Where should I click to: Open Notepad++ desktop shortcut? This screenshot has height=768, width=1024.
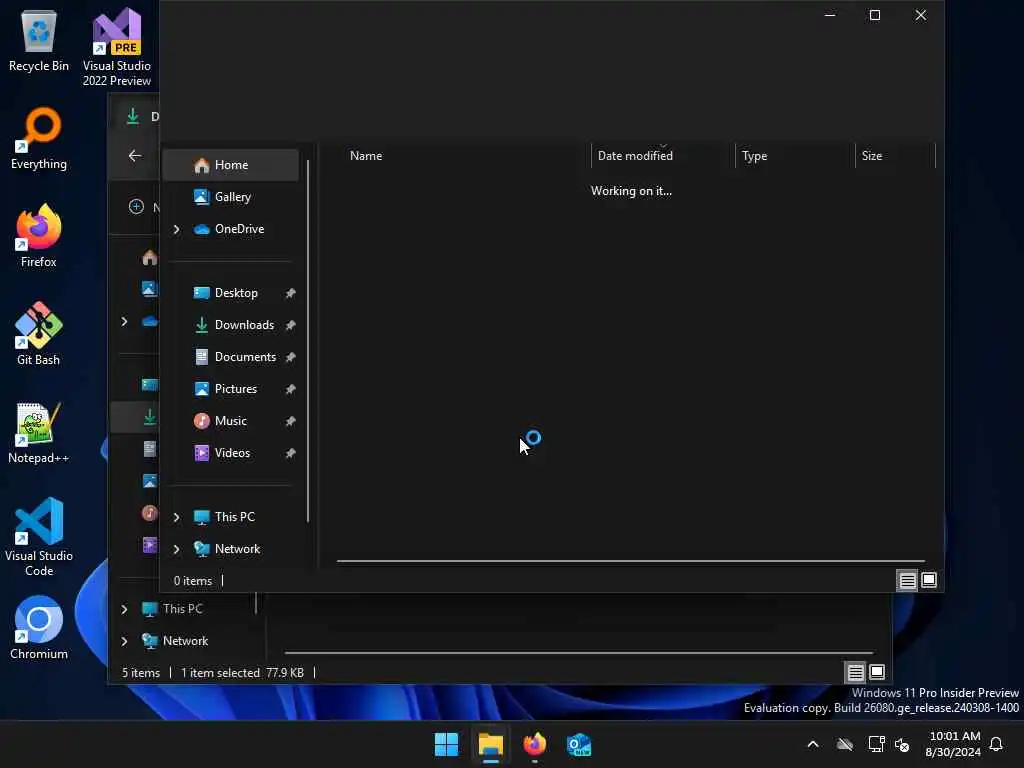39,432
